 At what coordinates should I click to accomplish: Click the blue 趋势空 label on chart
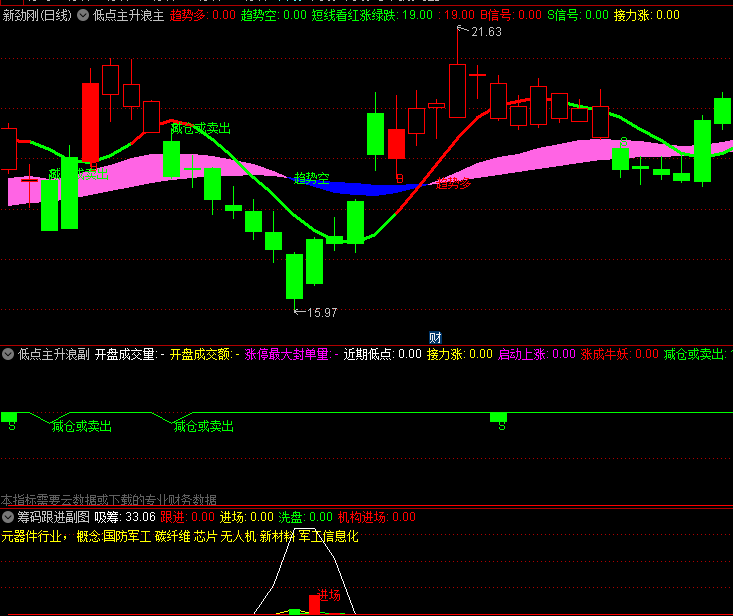pyautogui.click(x=311, y=178)
